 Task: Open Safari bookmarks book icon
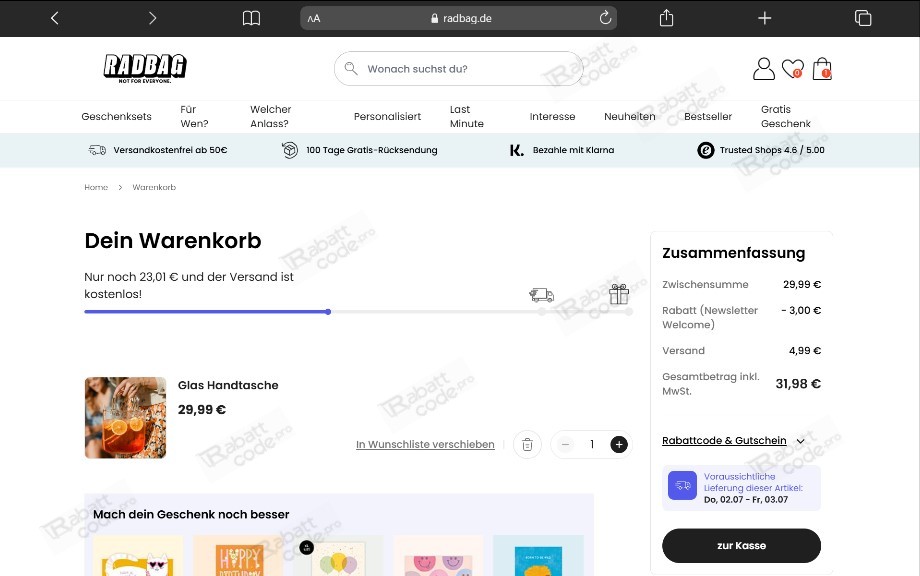click(251, 18)
